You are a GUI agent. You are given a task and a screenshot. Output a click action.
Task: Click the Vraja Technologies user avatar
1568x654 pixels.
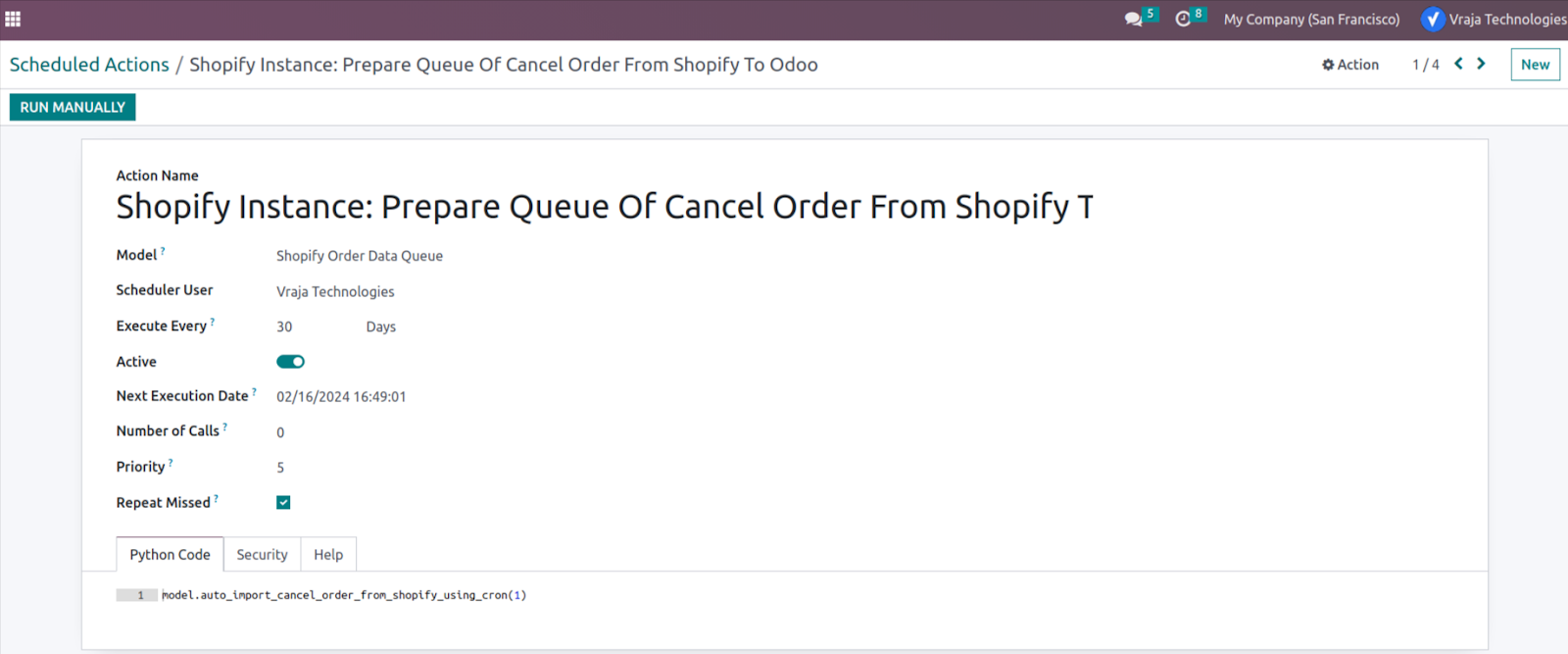(x=1433, y=19)
